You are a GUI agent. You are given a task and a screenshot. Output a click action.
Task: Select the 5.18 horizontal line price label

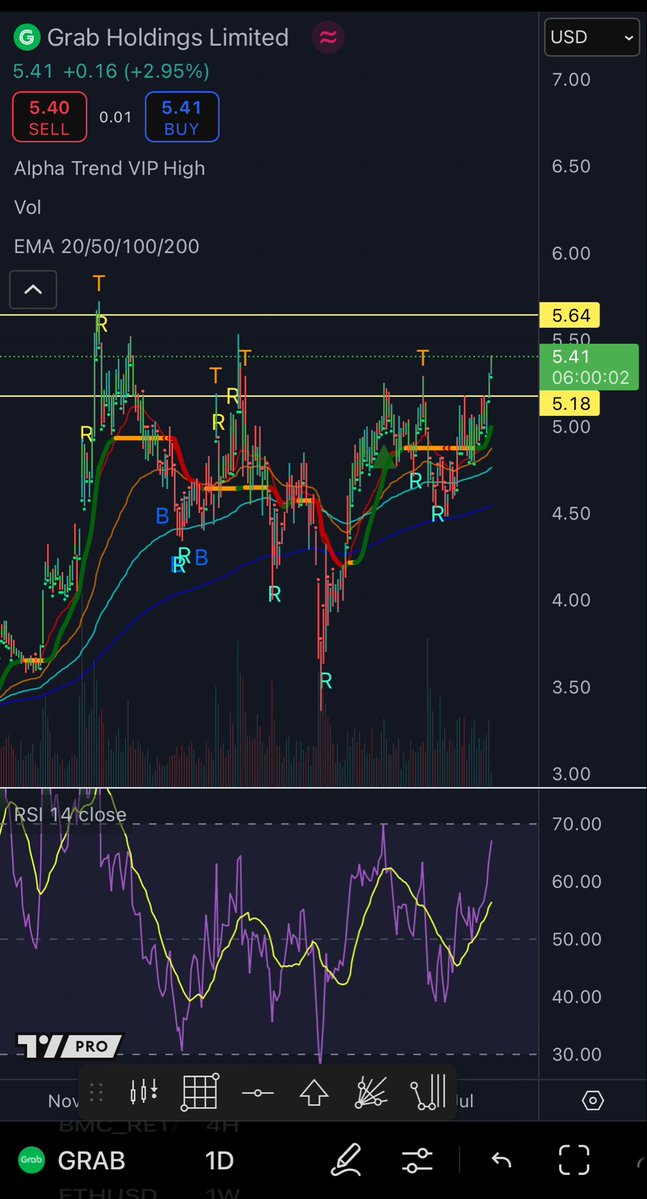(x=570, y=403)
